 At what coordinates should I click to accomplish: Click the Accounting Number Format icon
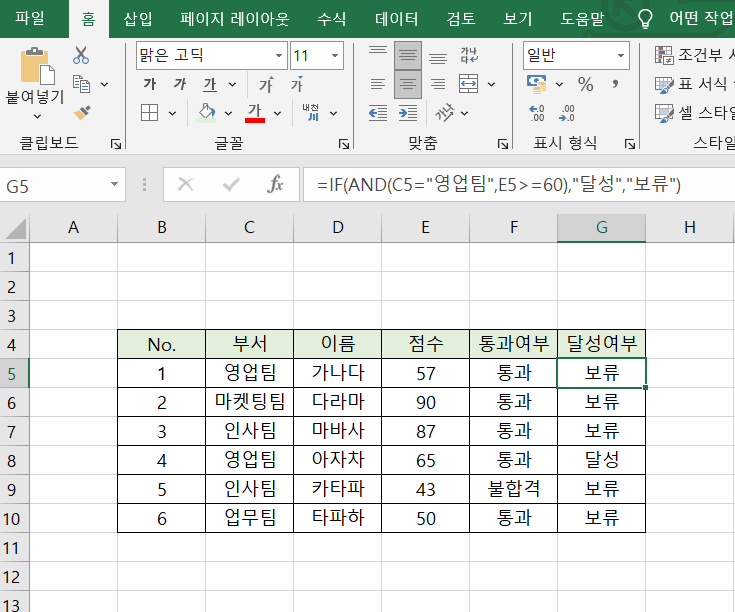pyautogui.click(x=537, y=84)
